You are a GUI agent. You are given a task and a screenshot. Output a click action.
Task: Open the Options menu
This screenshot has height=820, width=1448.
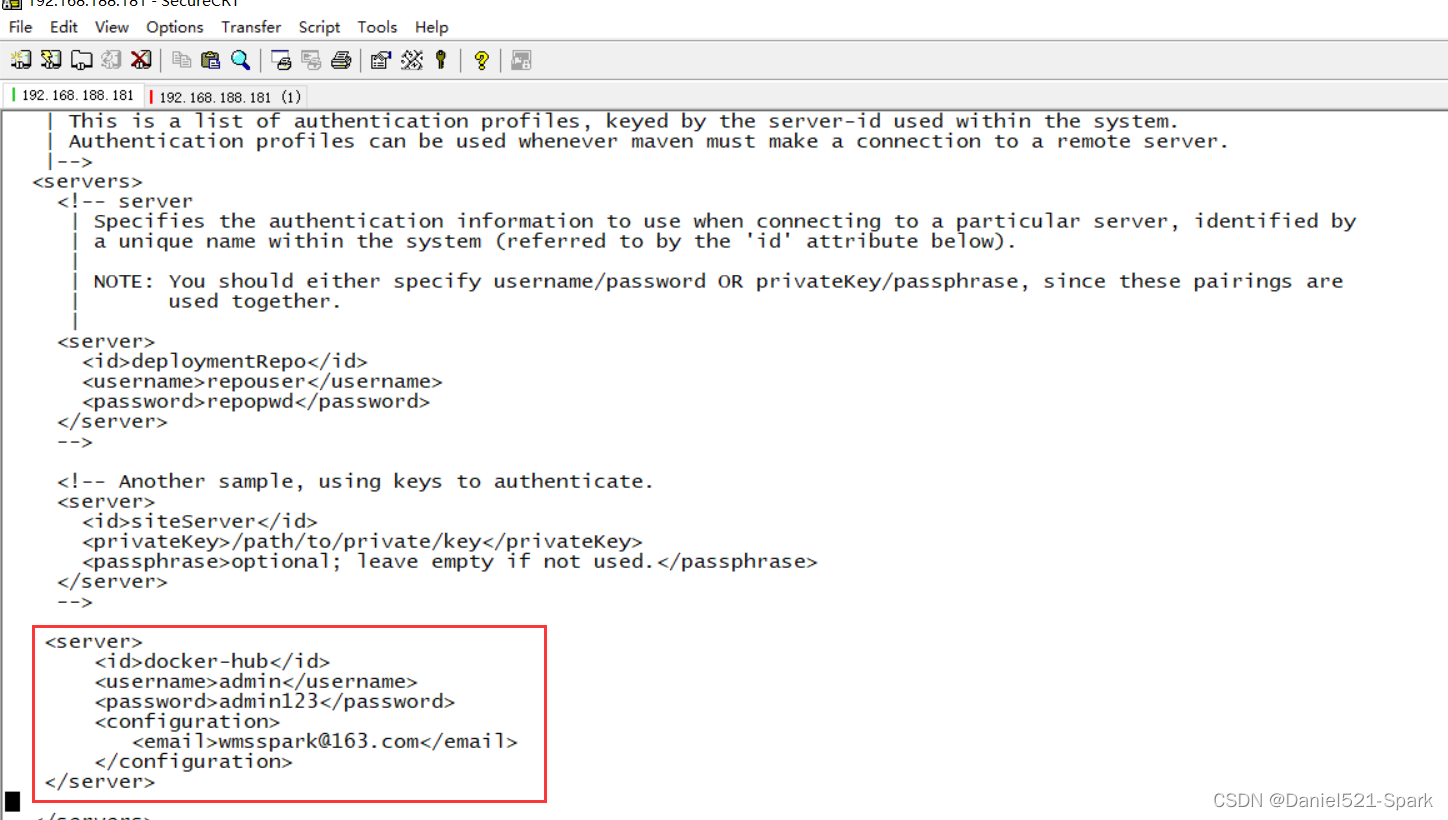(175, 27)
